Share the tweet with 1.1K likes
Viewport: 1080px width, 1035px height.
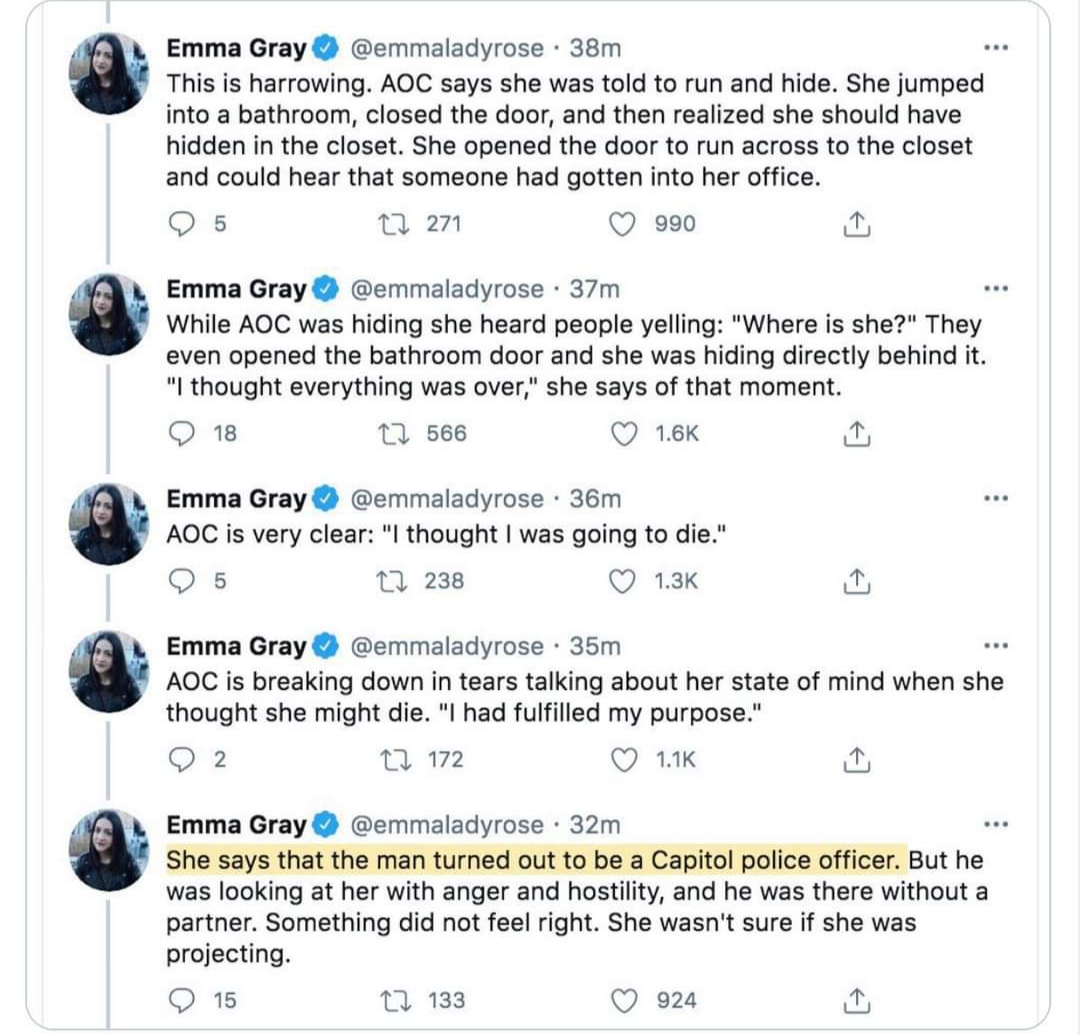point(853,761)
